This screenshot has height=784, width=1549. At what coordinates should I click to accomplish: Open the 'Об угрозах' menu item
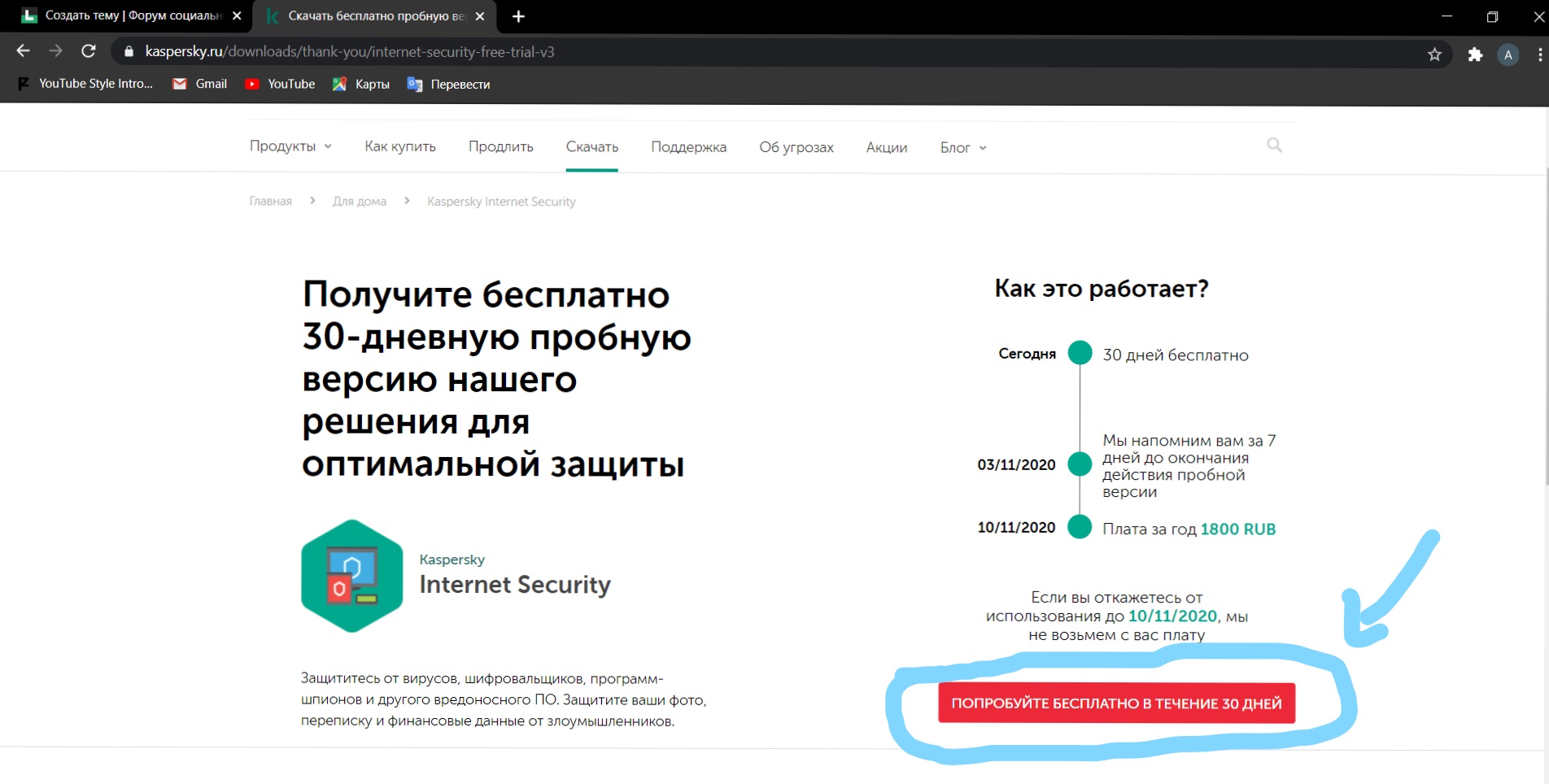[x=796, y=147]
